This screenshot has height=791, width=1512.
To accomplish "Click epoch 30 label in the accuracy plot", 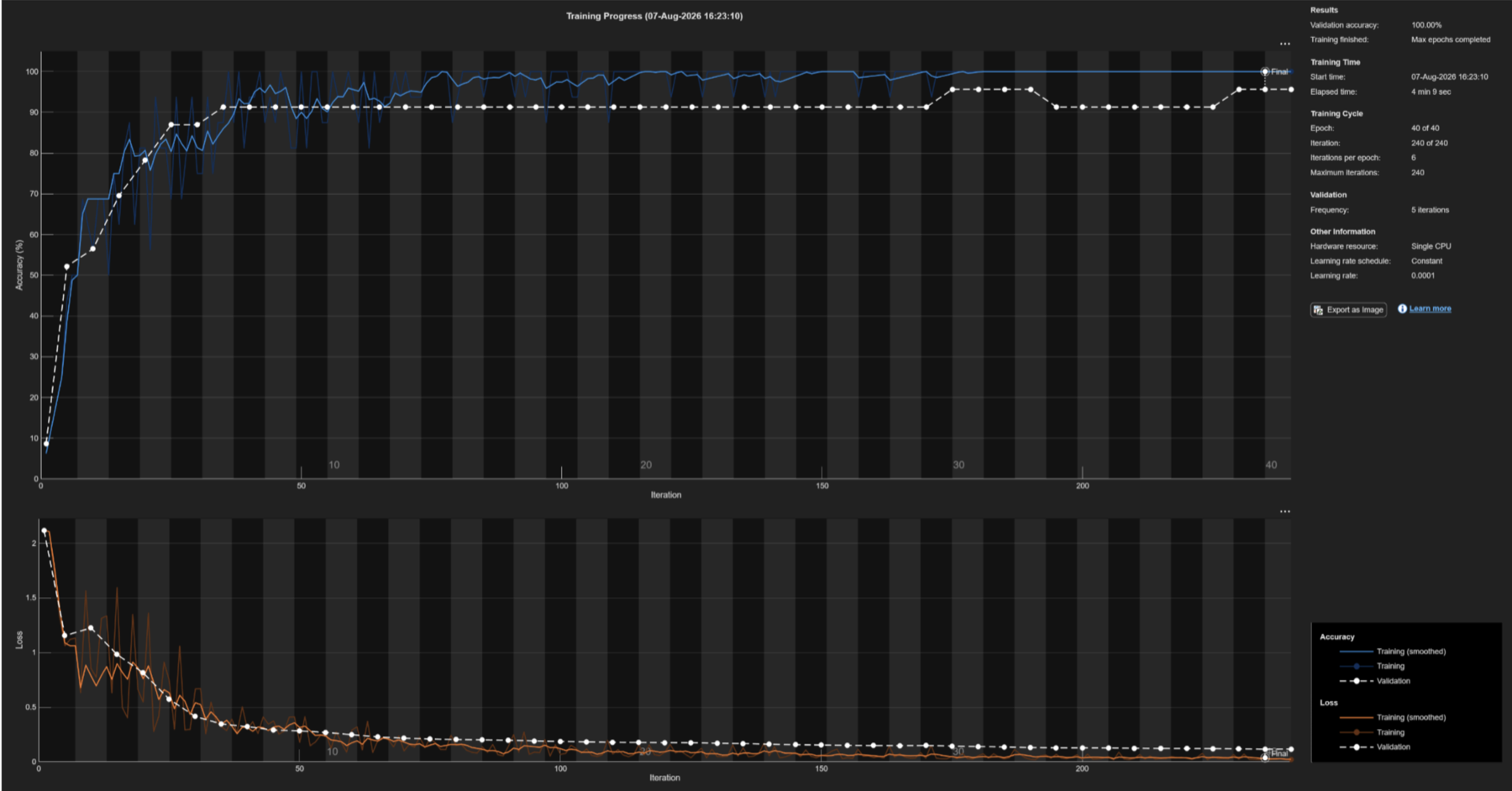I will [958, 464].
